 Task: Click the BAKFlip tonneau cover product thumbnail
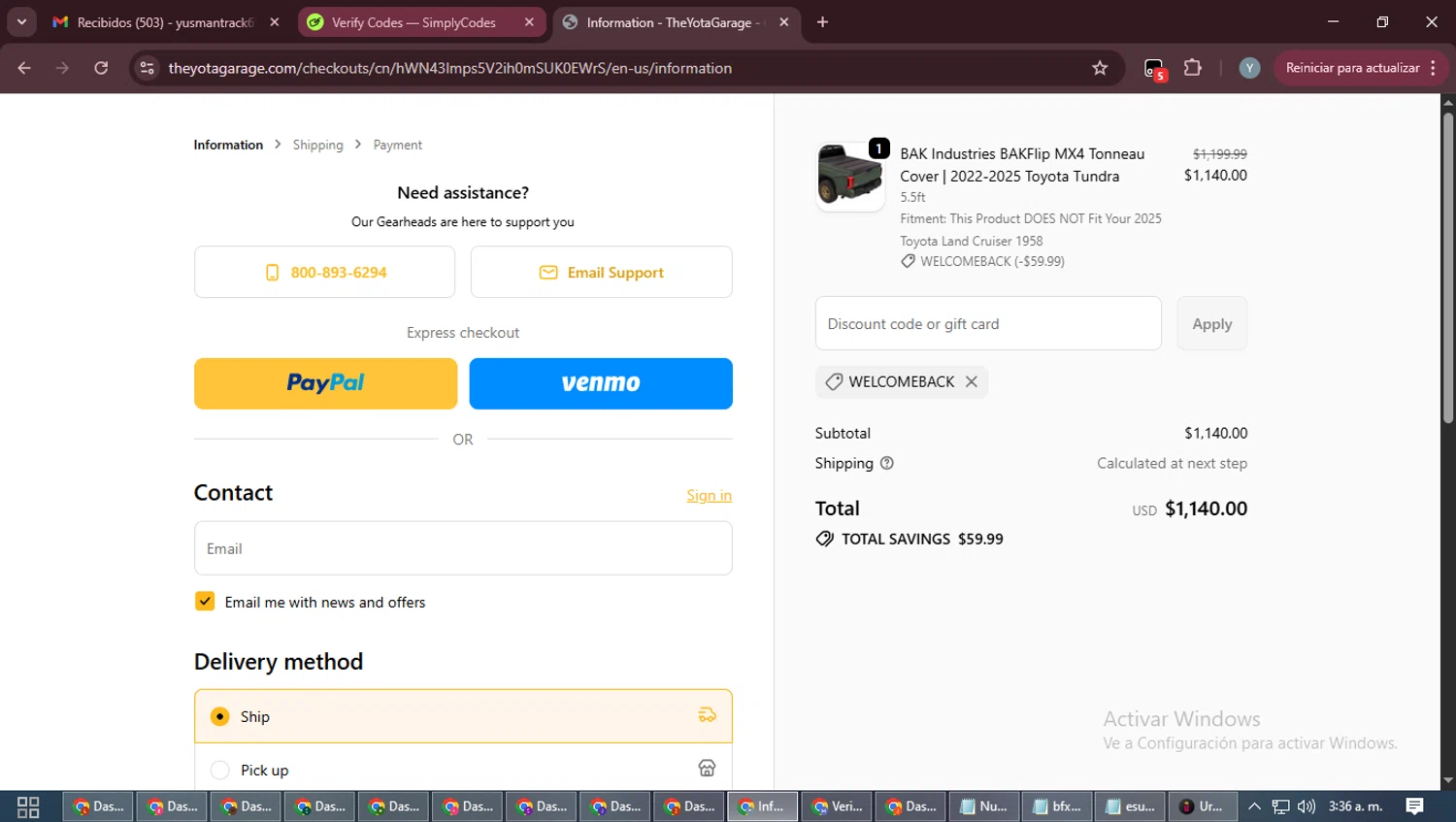click(x=850, y=177)
